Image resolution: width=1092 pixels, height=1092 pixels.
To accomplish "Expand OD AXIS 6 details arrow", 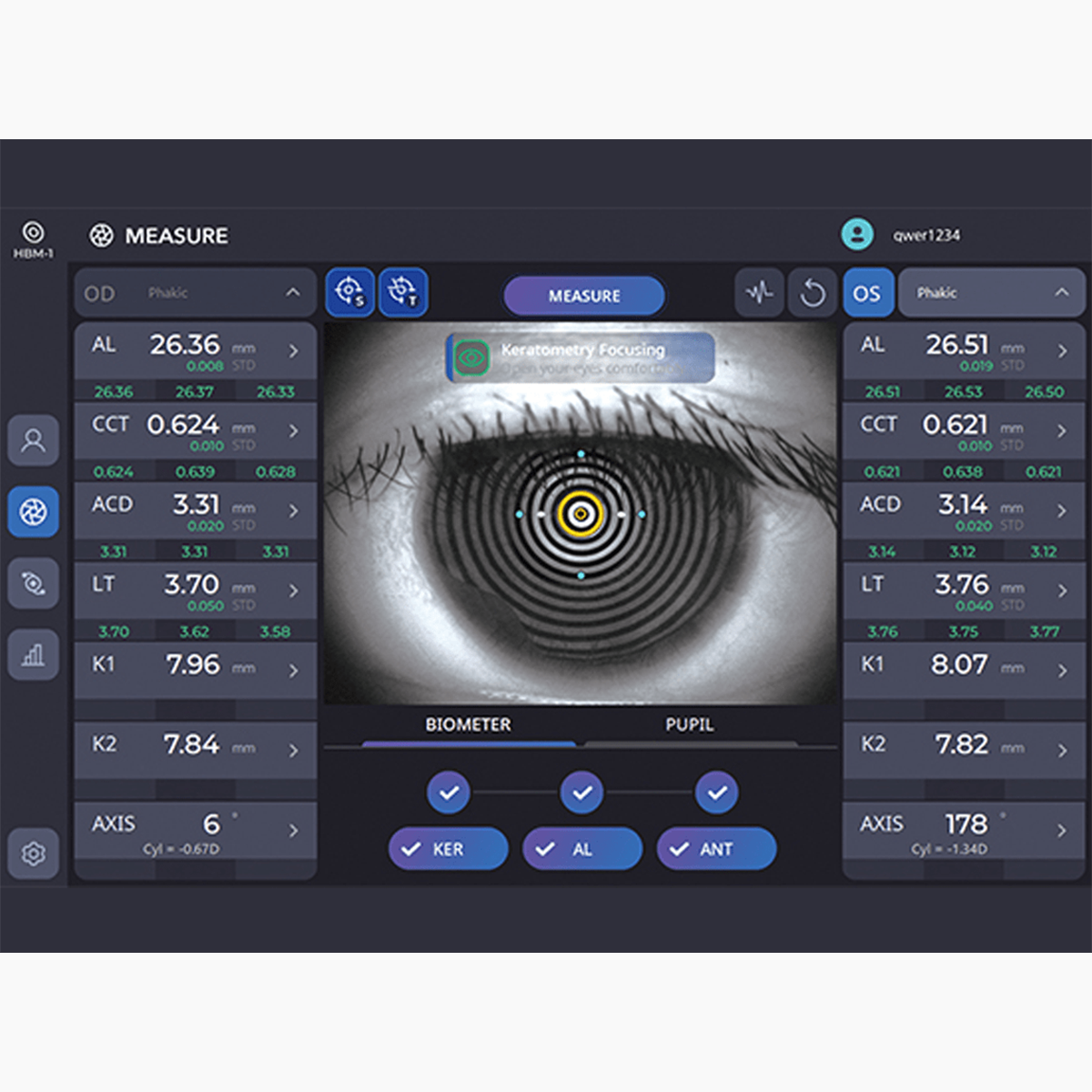I will pyautogui.click(x=293, y=831).
